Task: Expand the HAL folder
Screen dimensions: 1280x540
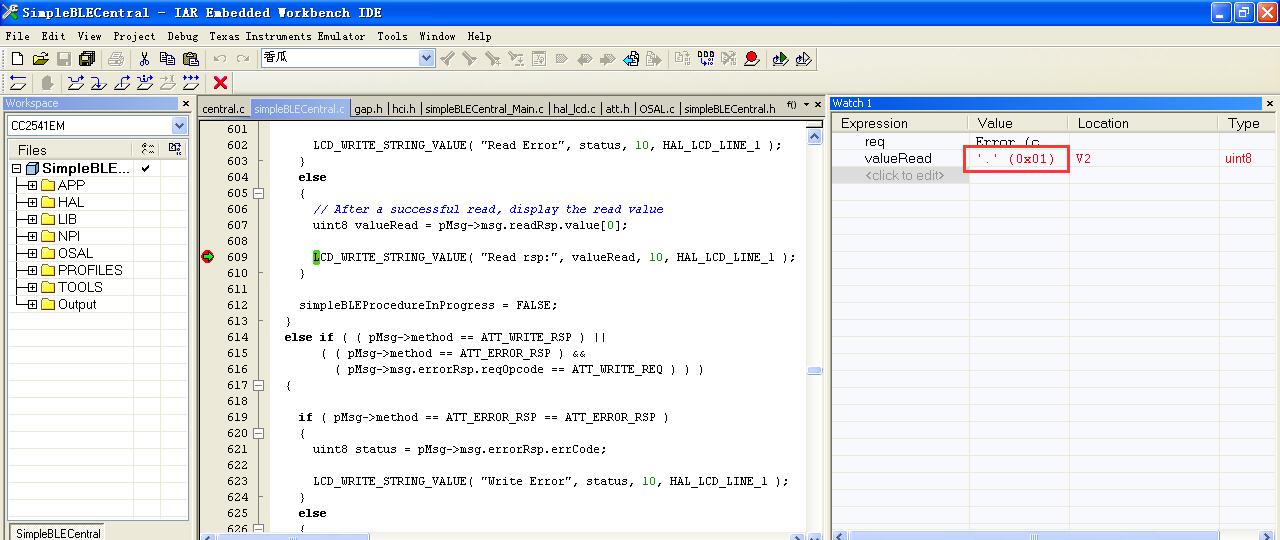Action: point(32,202)
